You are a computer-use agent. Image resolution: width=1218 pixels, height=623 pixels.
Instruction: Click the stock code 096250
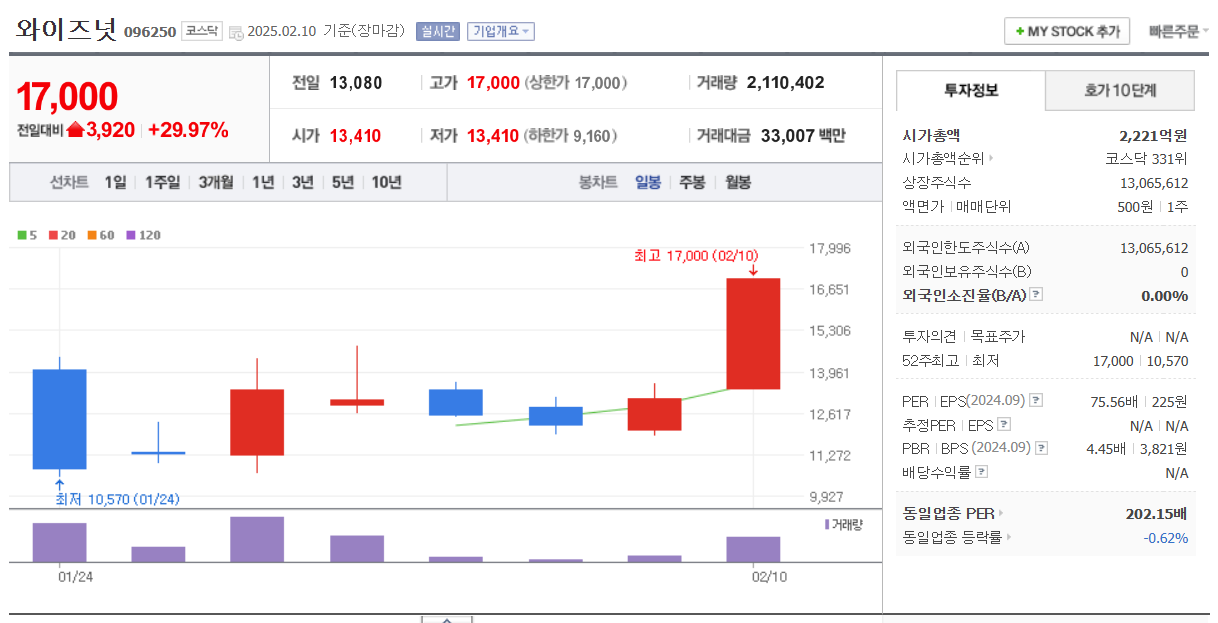[x=150, y=32]
